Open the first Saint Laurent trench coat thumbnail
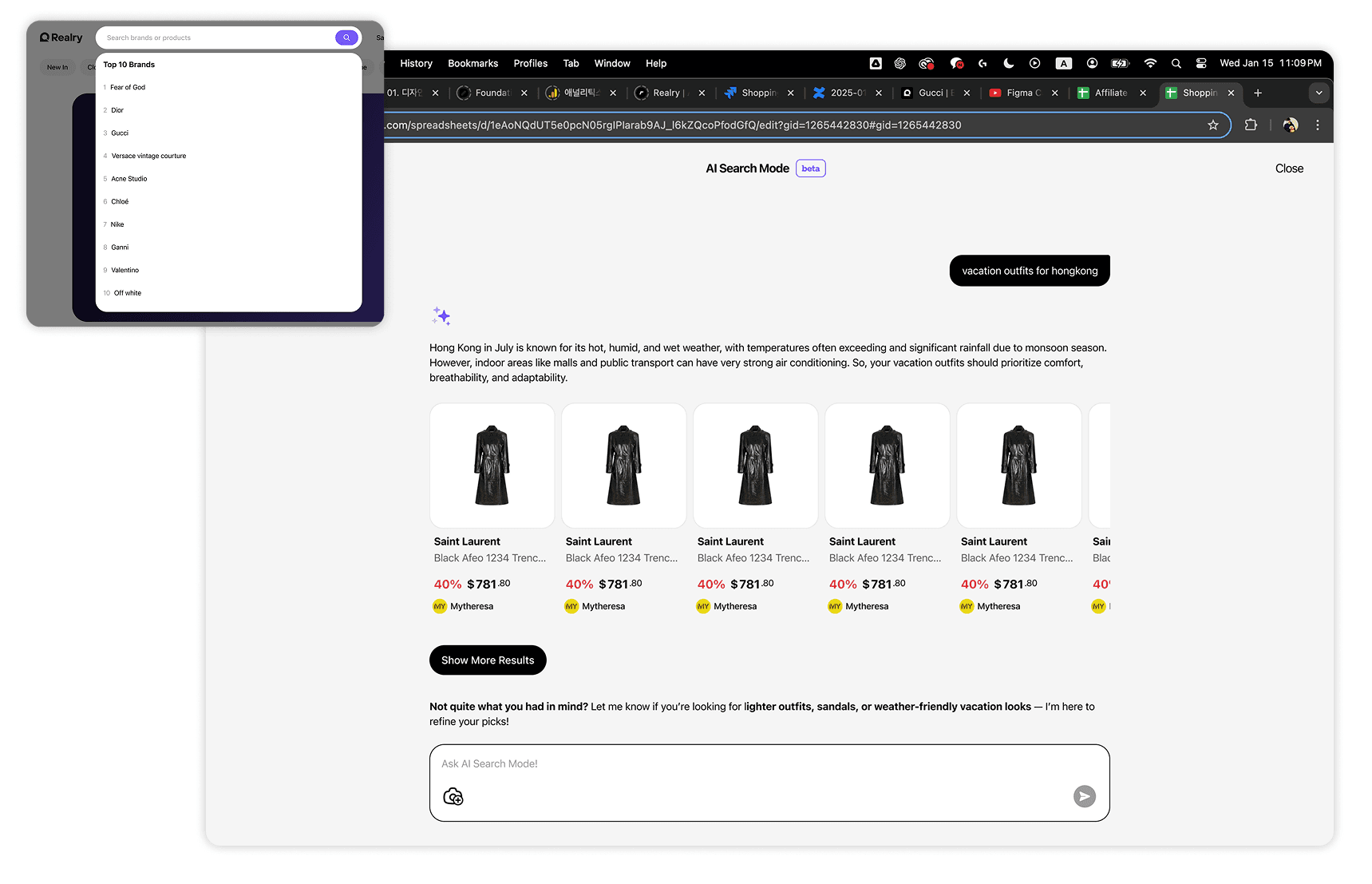The width and height of the screenshot is (1372, 884). tap(492, 466)
